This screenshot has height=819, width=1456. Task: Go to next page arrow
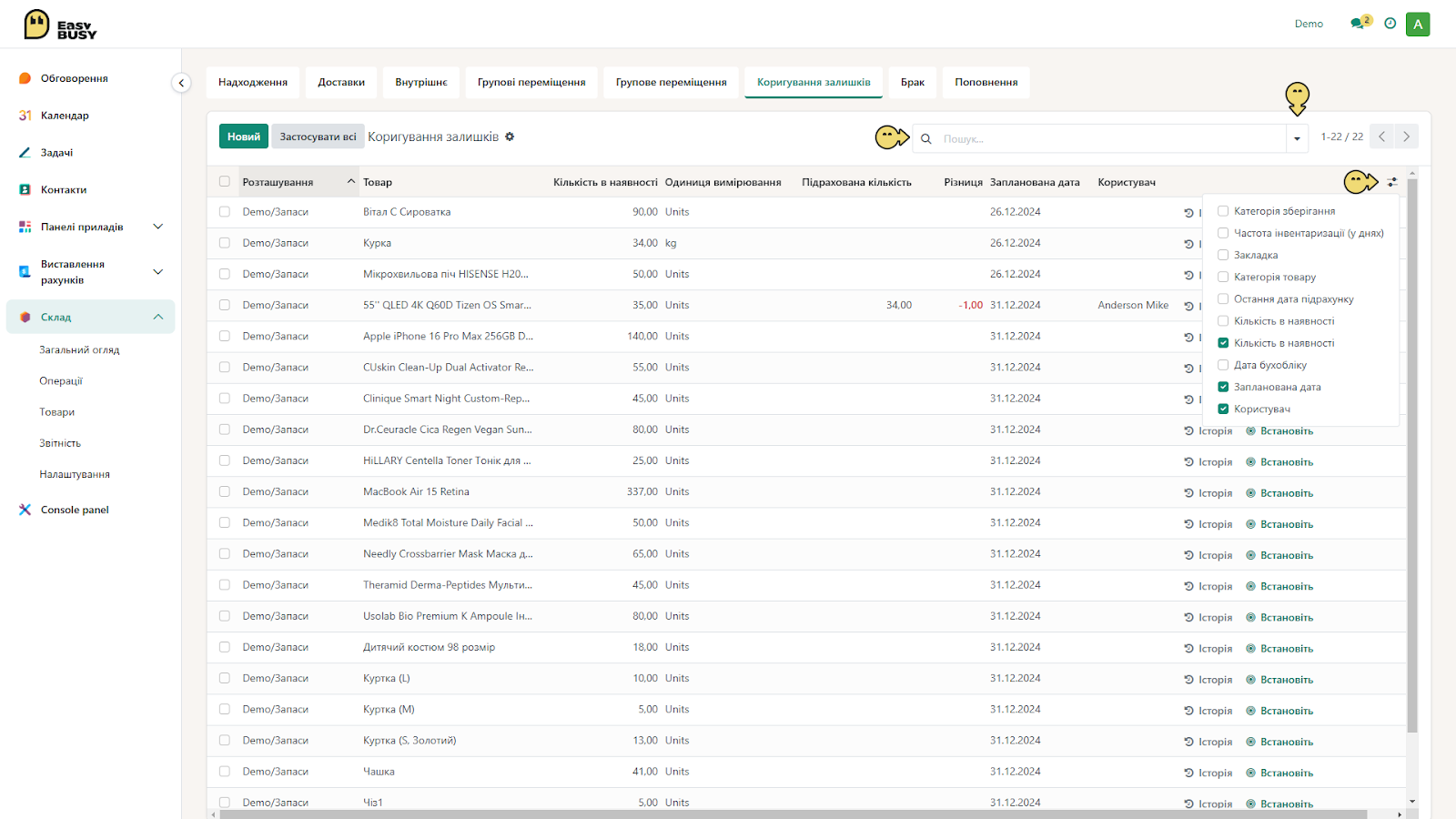tap(1406, 136)
